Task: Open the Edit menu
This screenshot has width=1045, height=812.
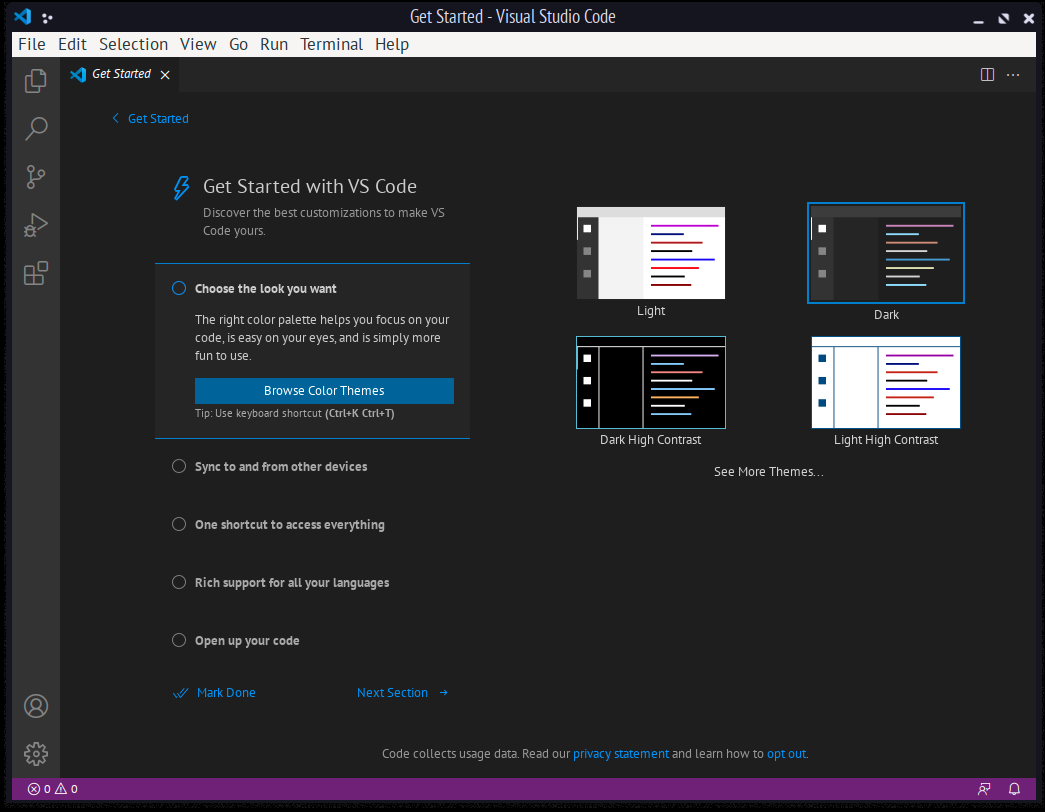Action: 72,45
